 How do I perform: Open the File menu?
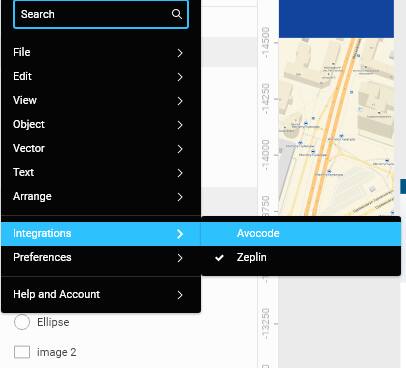101,52
